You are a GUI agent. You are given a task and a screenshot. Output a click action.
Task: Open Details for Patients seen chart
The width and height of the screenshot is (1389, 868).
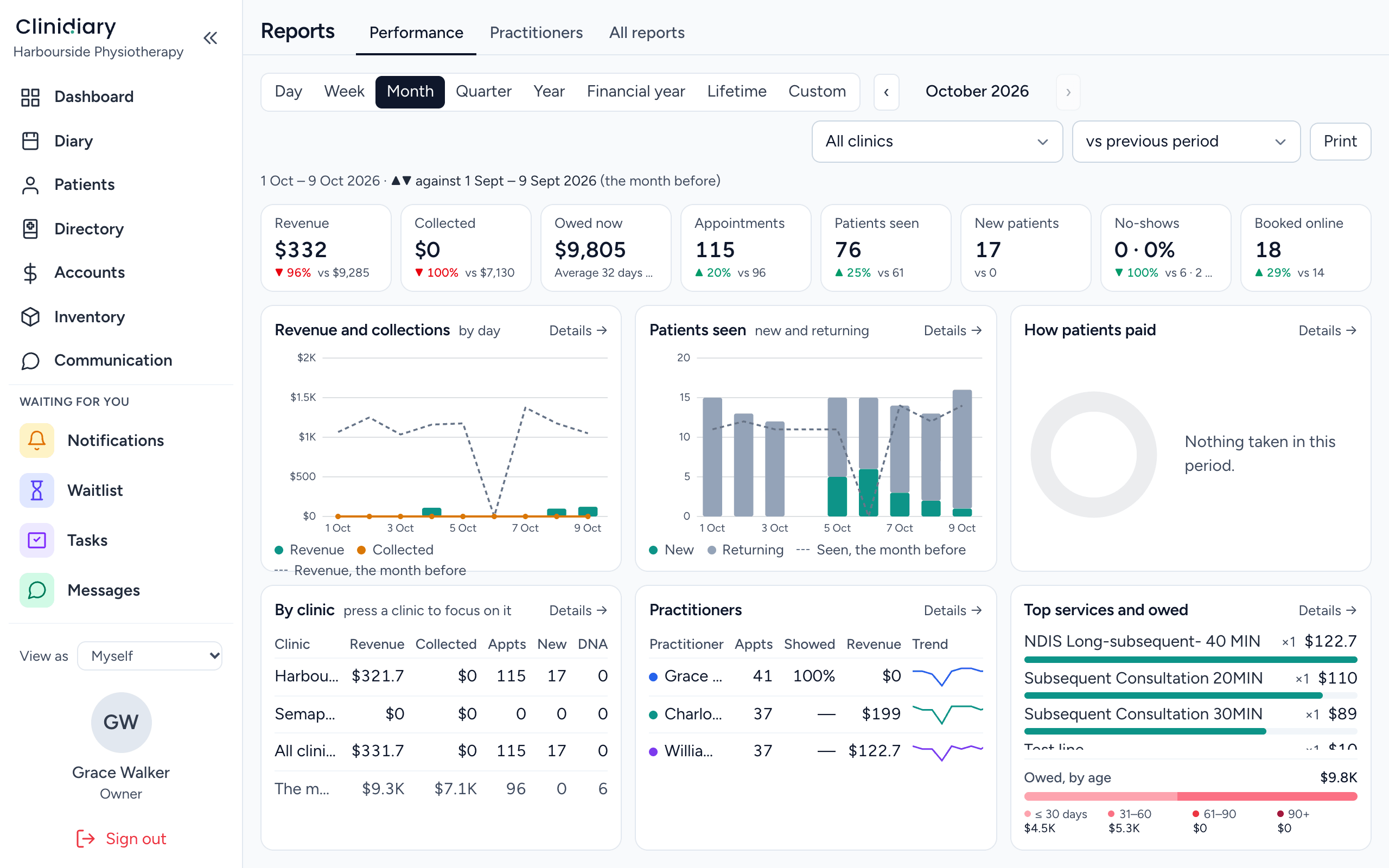[x=953, y=331]
